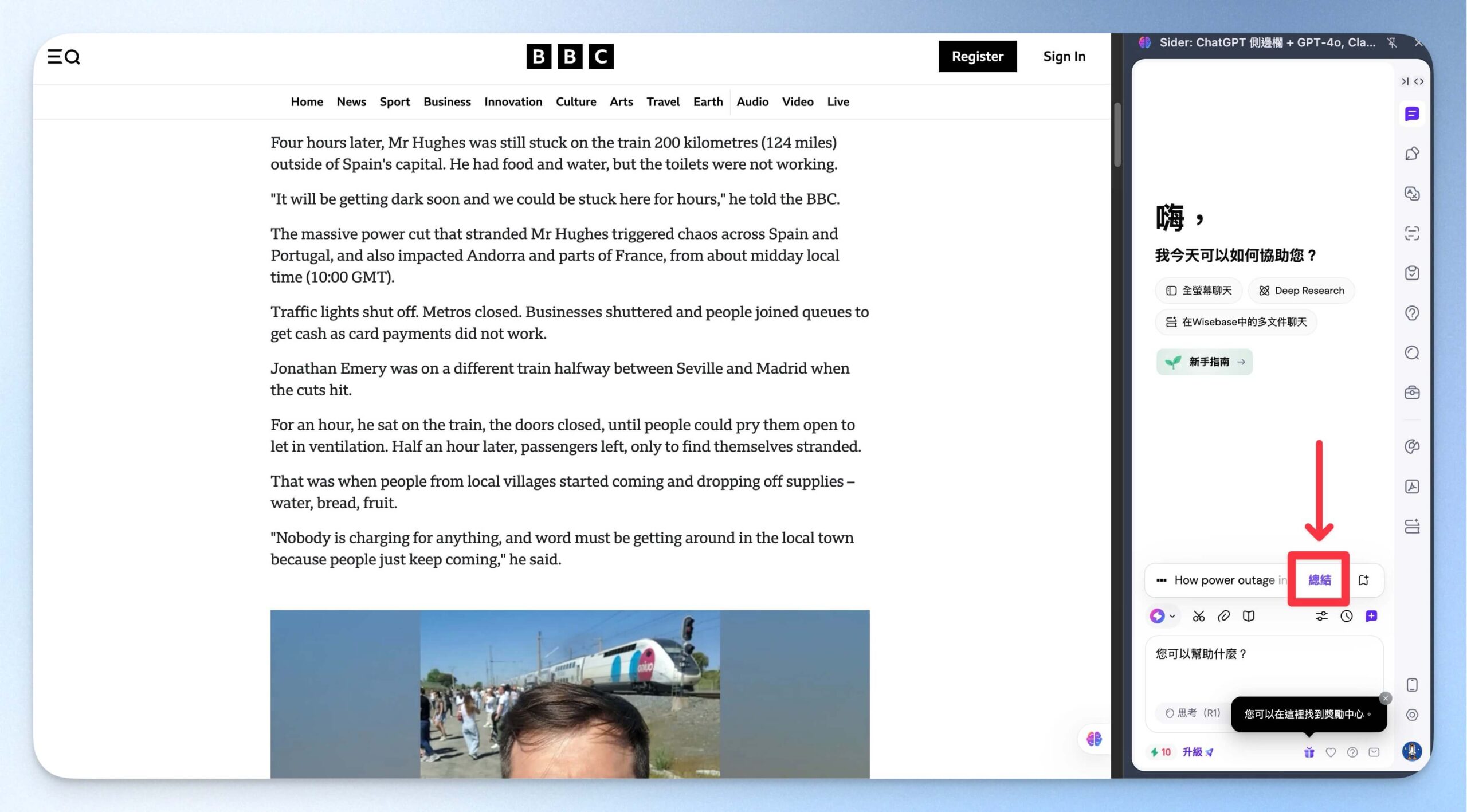This screenshot has width=1467, height=812.
Task: Click the gift rewards center icon
Action: [x=1309, y=752]
